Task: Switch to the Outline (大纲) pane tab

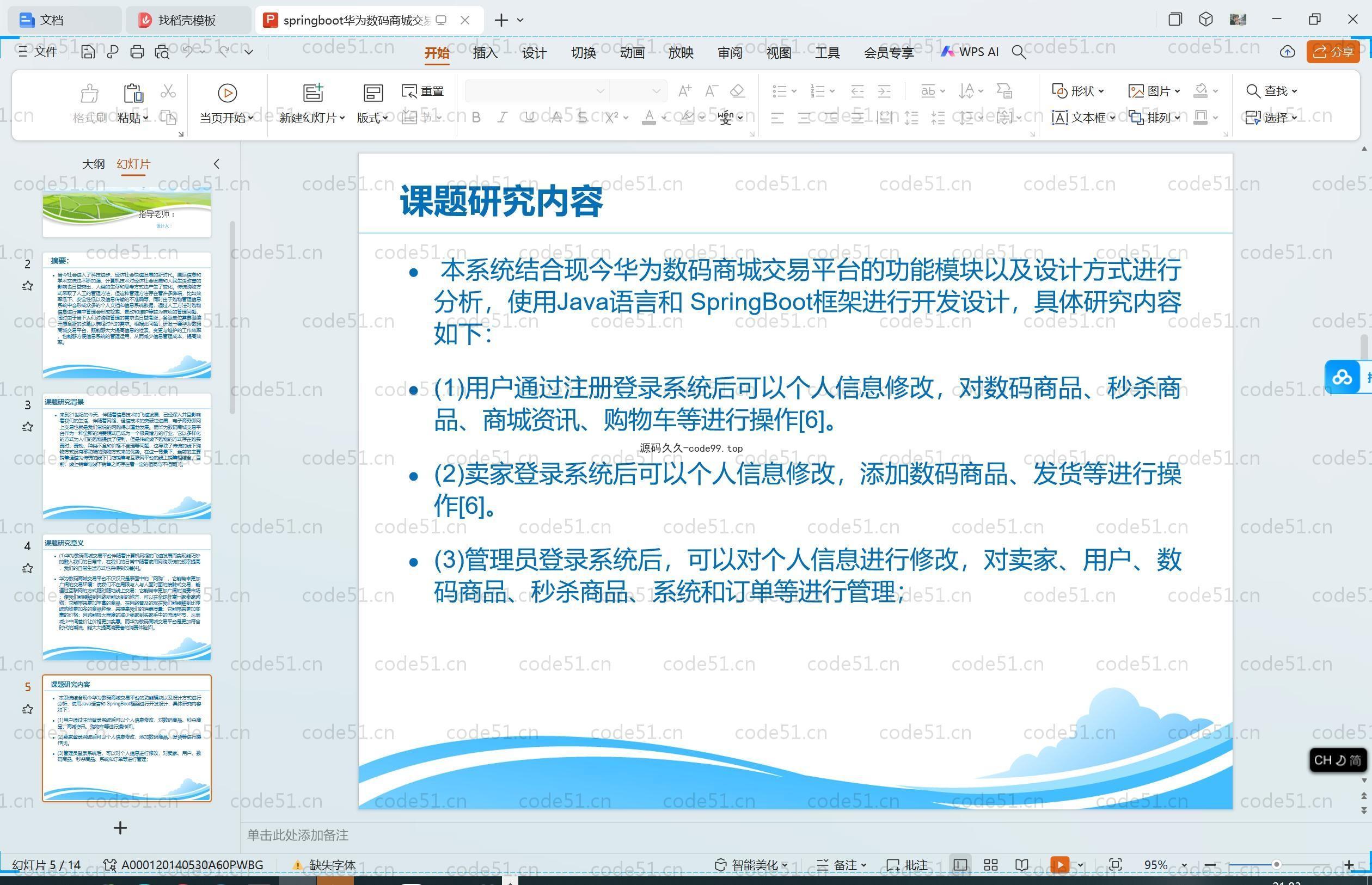Action: click(x=93, y=164)
